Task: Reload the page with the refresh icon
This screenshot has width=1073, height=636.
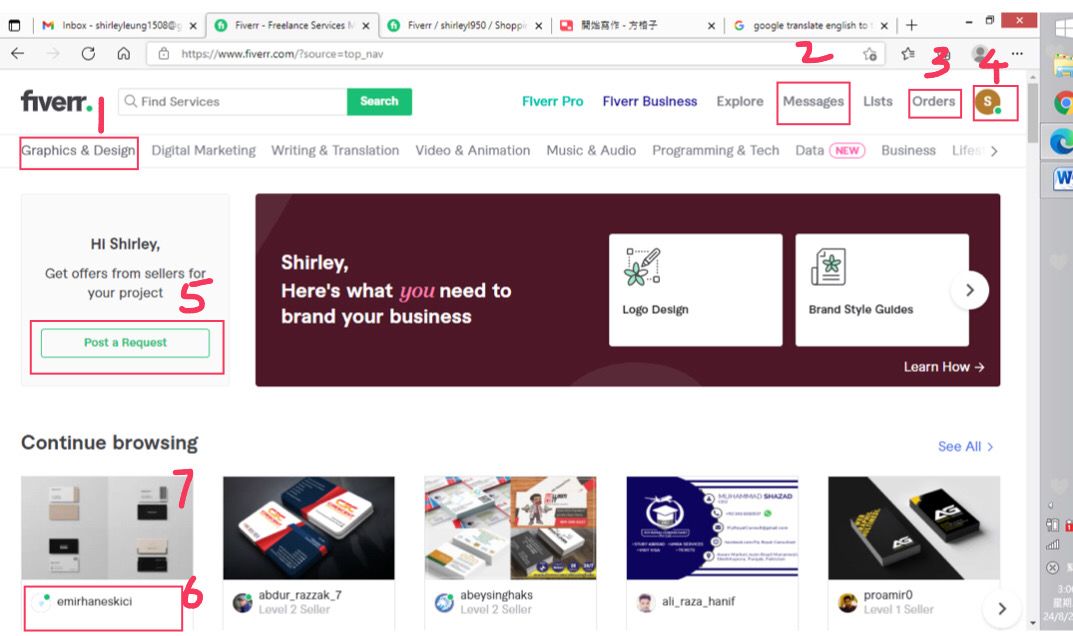Action: pos(88,53)
